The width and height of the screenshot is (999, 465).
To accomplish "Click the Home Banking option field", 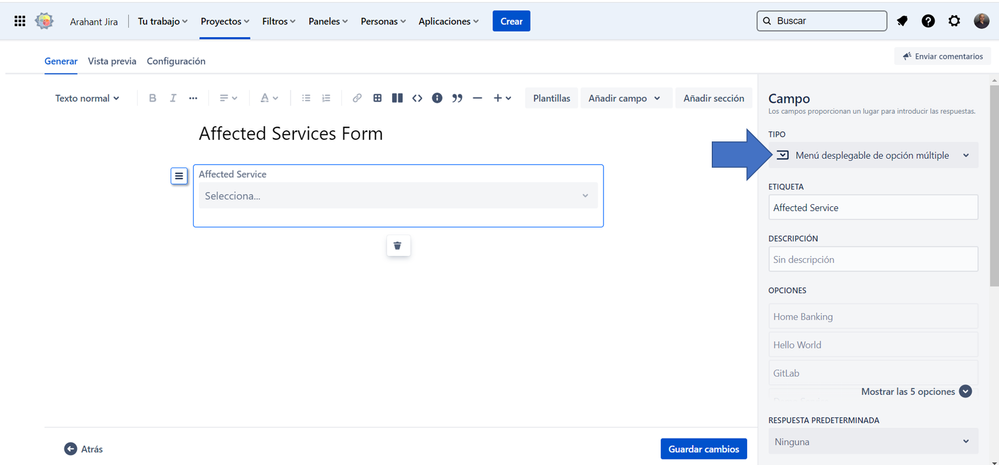I will click(x=873, y=316).
